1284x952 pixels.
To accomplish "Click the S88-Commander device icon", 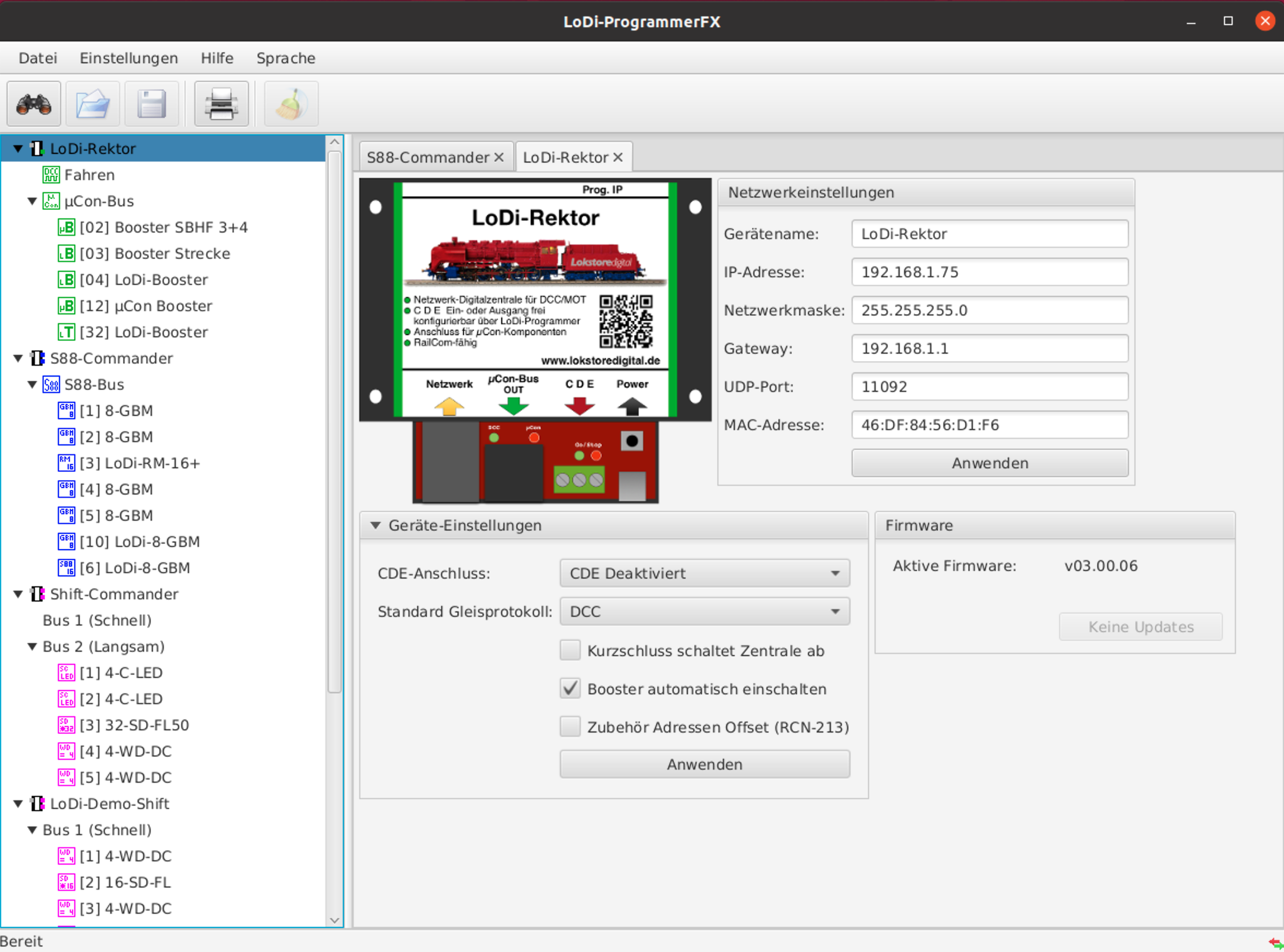I will [x=38, y=358].
